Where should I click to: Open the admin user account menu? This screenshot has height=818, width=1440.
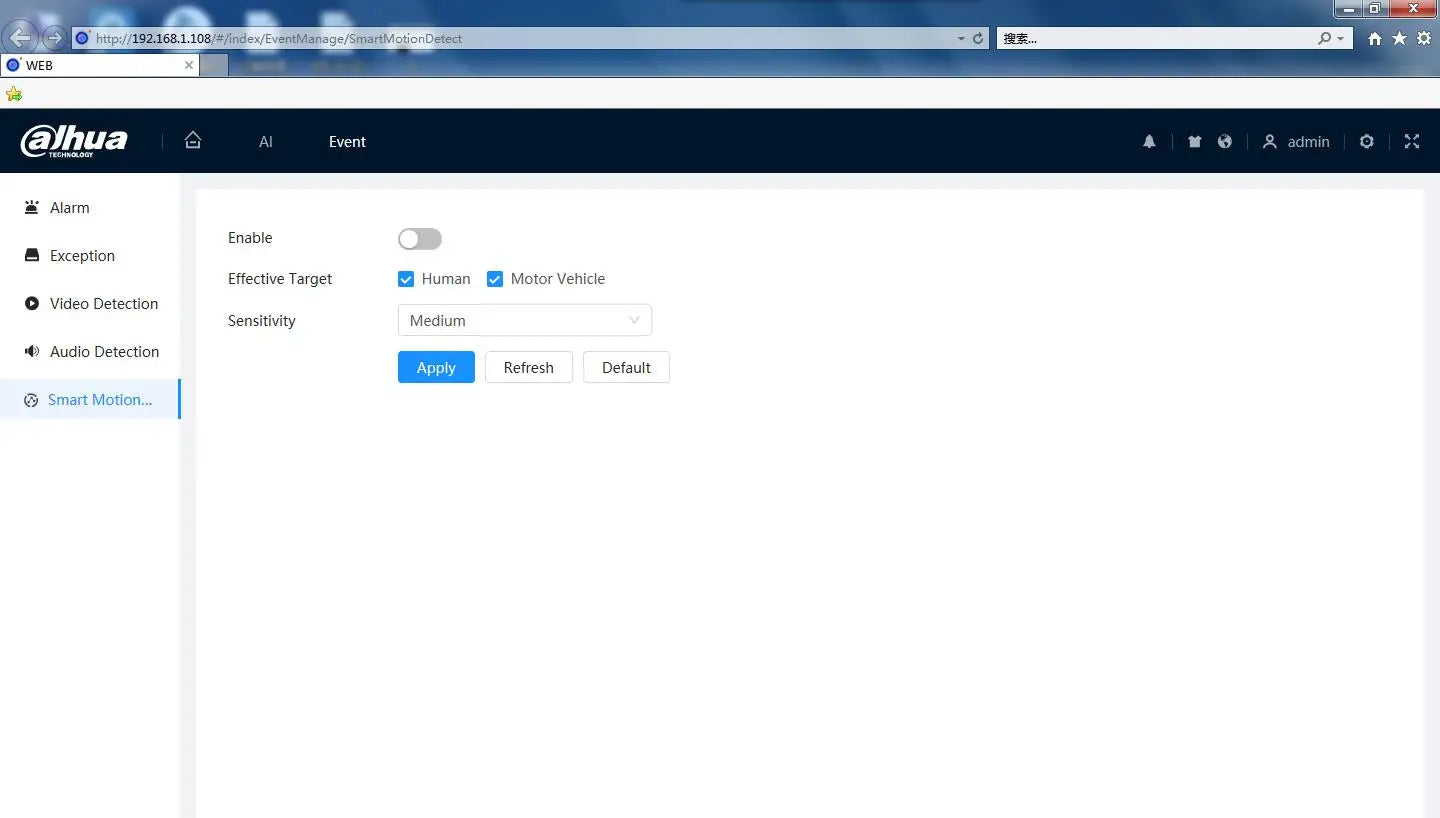[x=1296, y=142]
